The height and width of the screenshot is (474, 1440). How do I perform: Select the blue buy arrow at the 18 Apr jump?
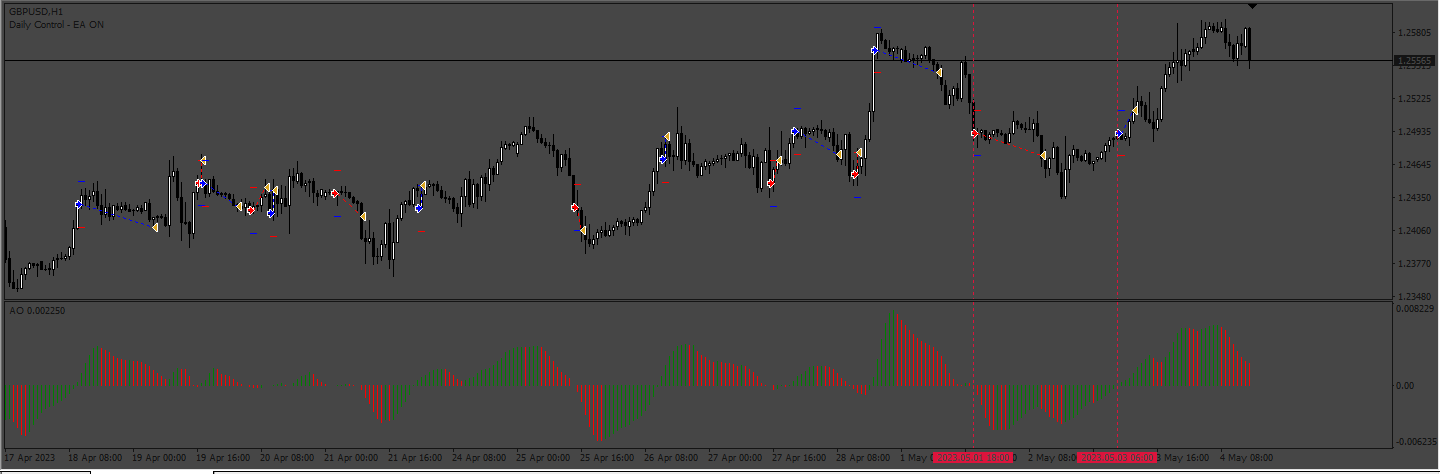[78, 204]
